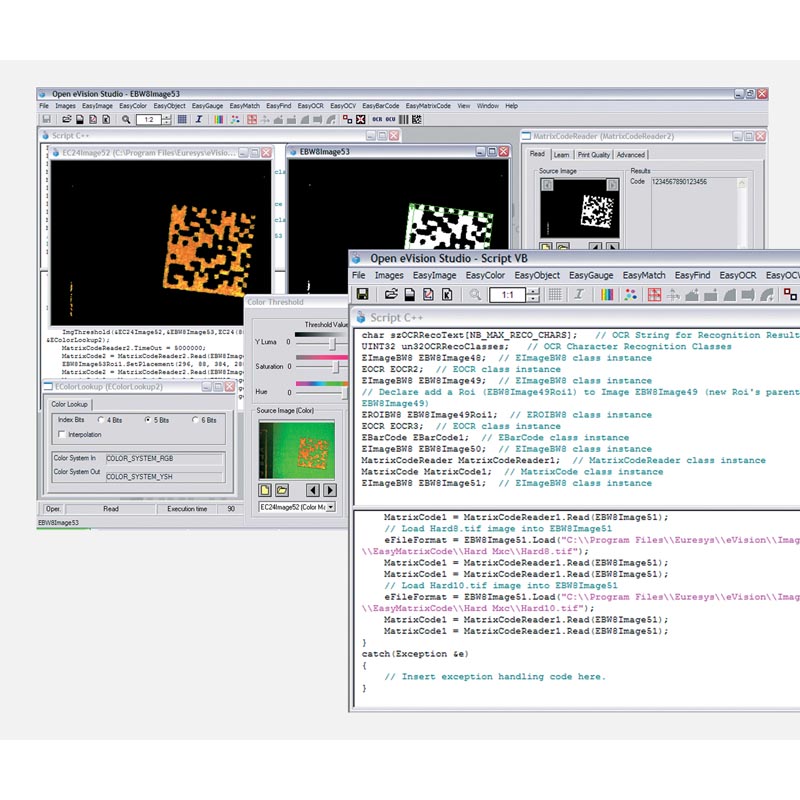Adjust the Hue threshold slider

345,392
